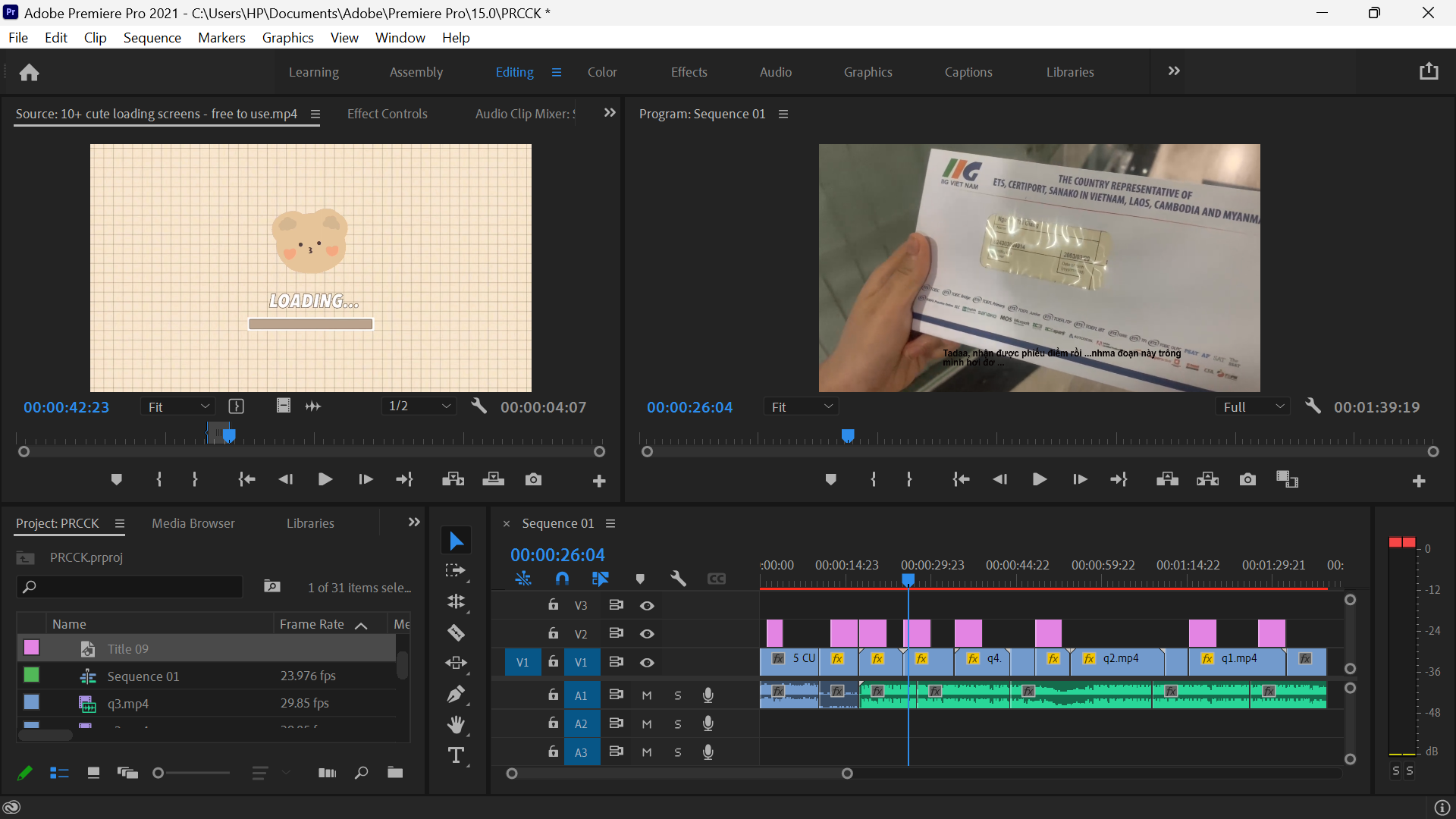Open the Sequence menu
Viewport: 1456px width, 819px height.
(x=152, y=37)
